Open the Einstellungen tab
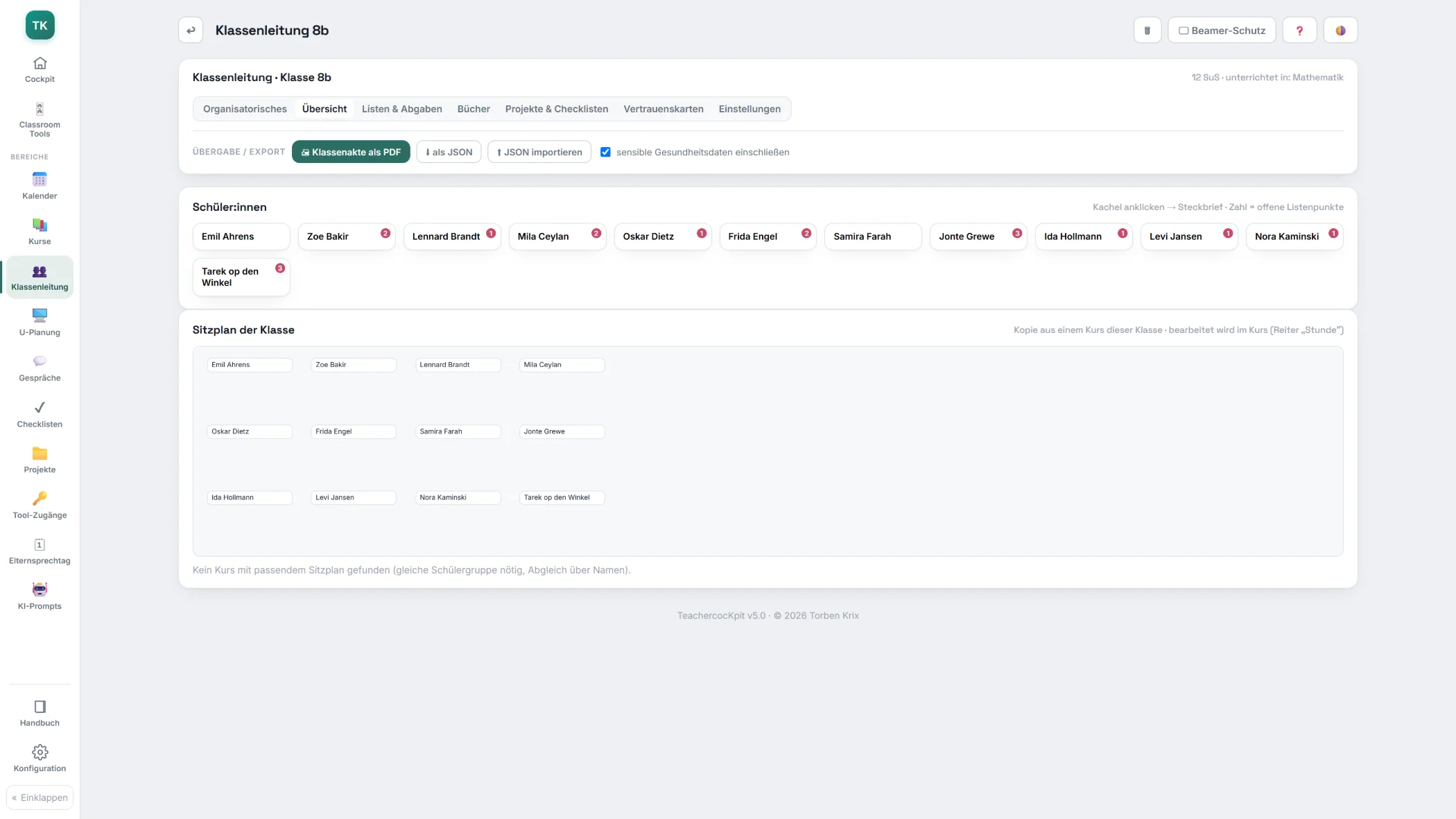1456x819 pixels. 749,109
